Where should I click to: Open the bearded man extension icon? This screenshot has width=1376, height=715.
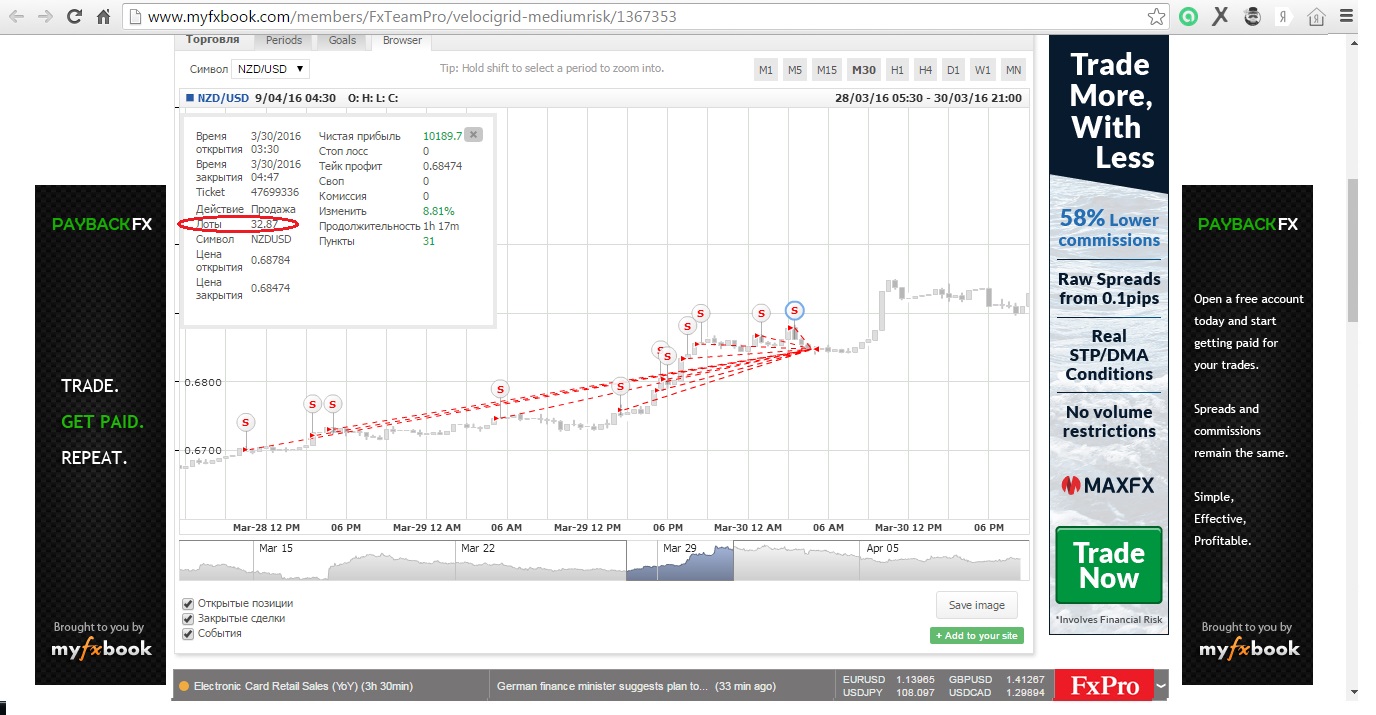point(1252,17)
